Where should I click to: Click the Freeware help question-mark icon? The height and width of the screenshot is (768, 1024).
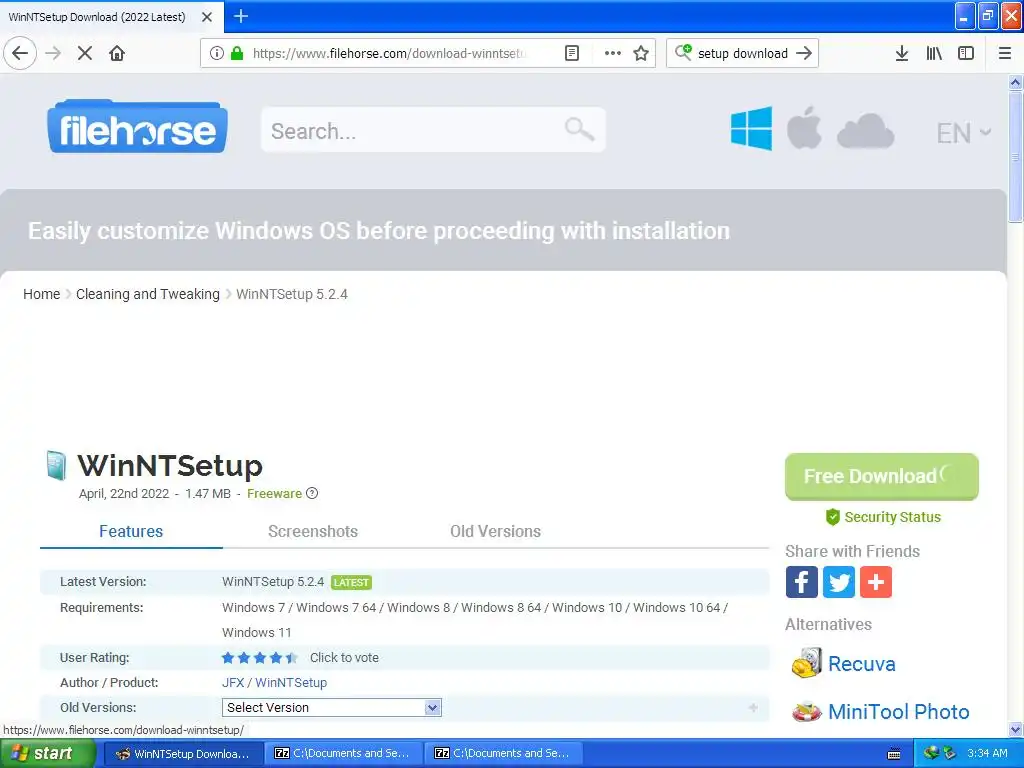[x=312, y=494]
